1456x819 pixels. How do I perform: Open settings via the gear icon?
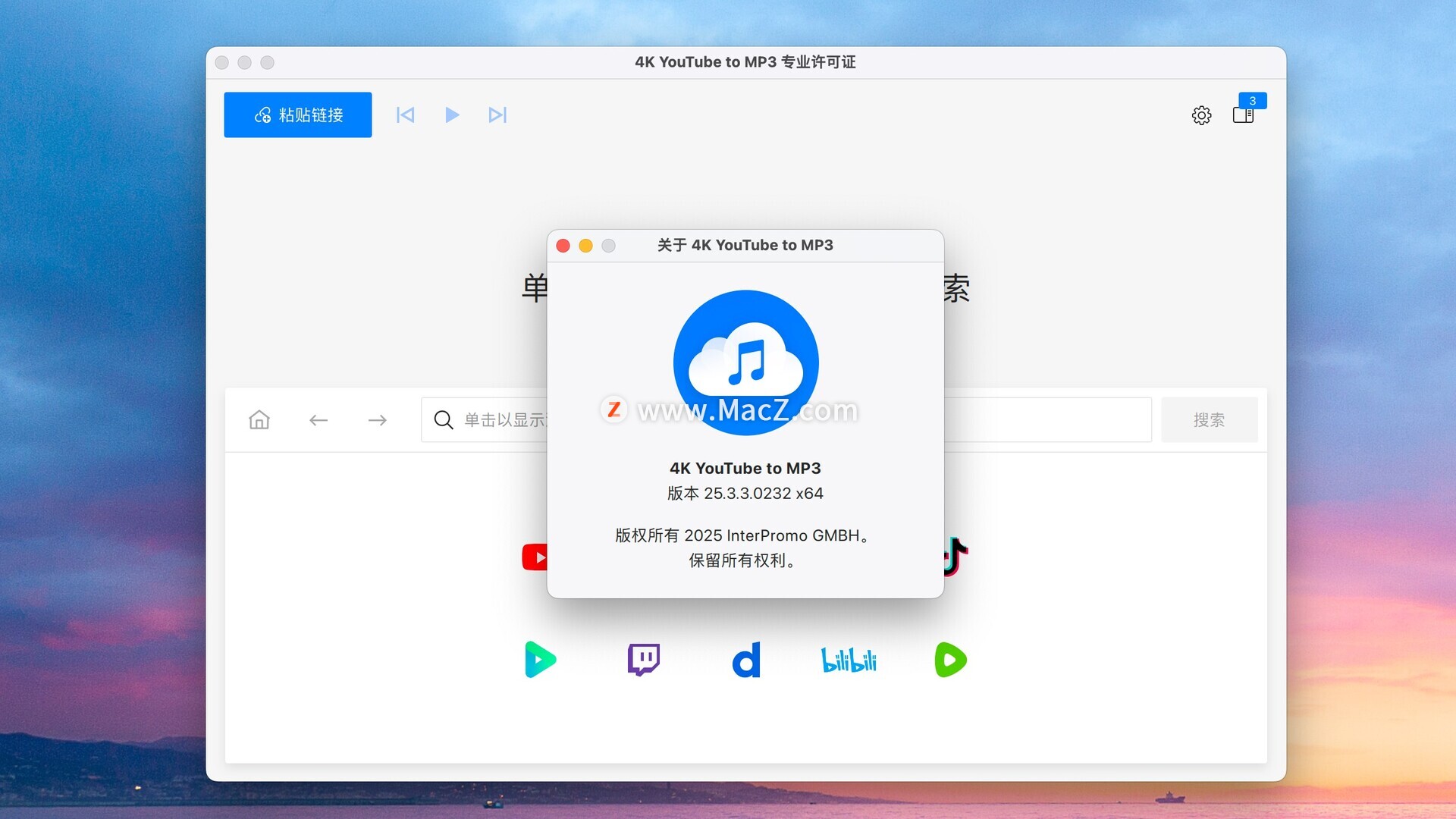click(1201, 115)
